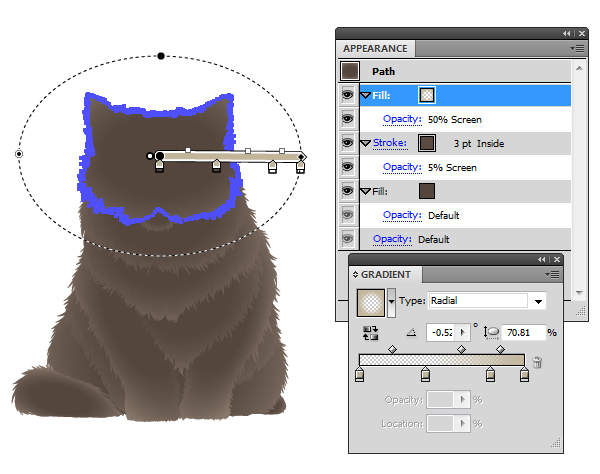Click the gradient angle field

tap(442, 332)
